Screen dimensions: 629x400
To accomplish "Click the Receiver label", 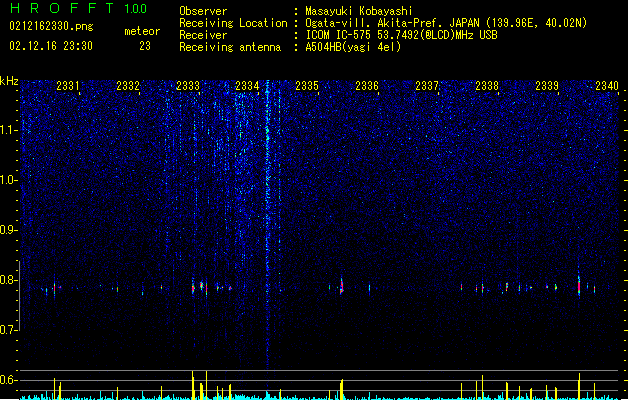I will click(203, 35).
